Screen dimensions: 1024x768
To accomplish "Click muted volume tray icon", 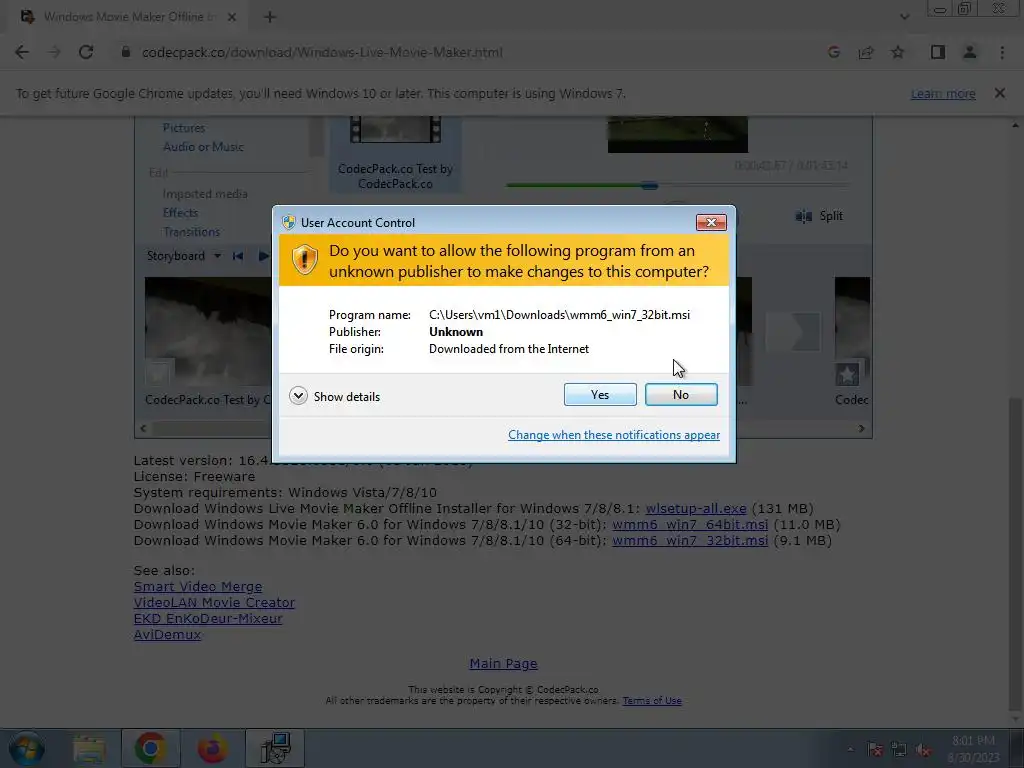I will click(923, 750).
